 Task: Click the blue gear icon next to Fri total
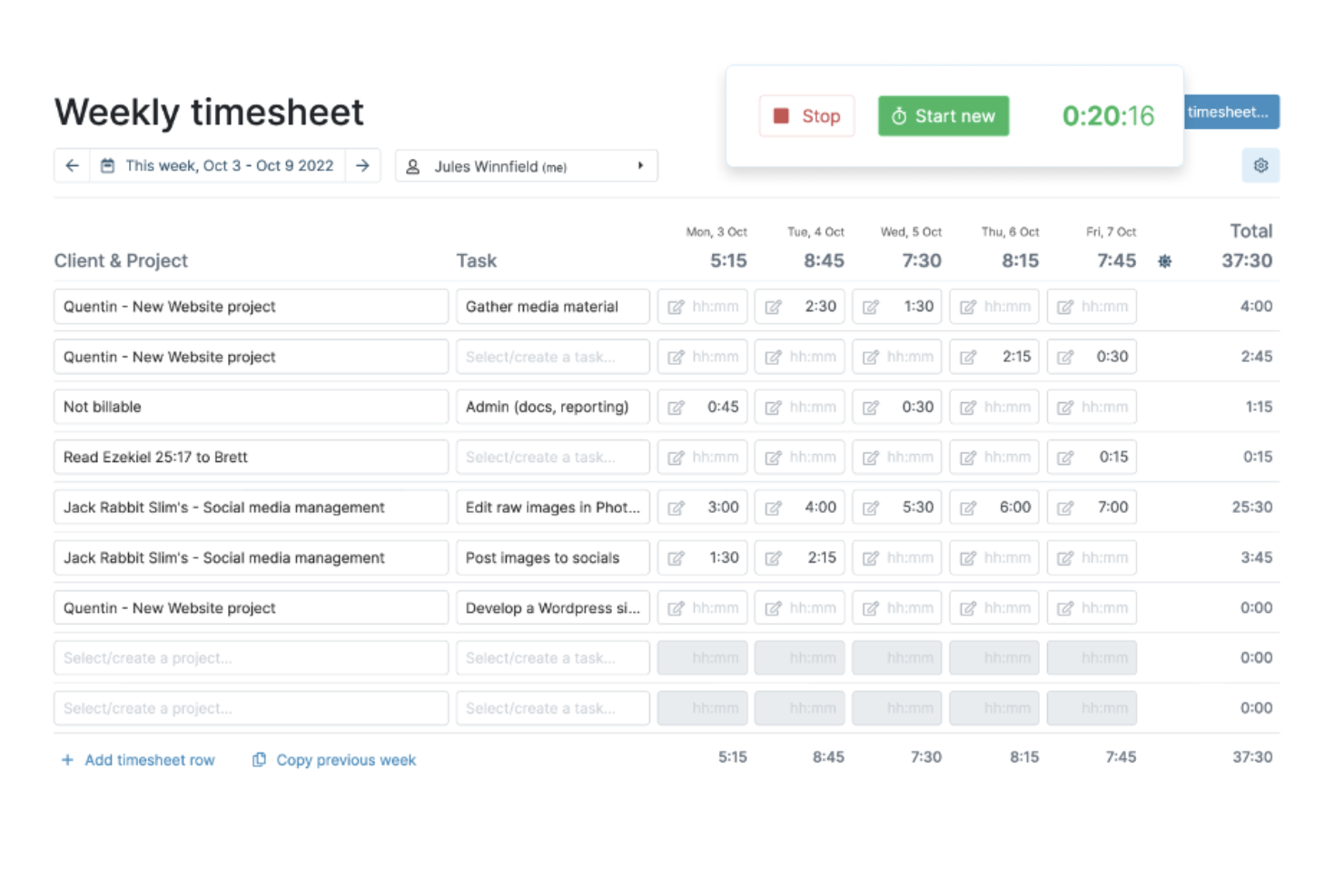tap(1164, 261)
